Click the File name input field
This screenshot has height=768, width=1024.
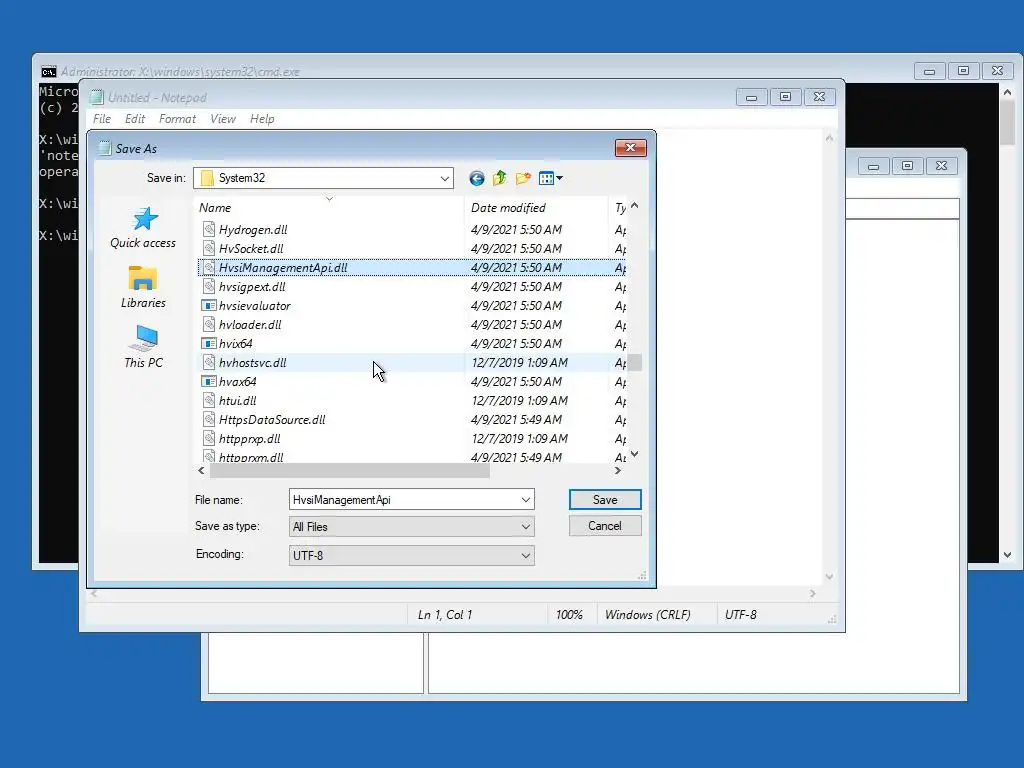pos(404,500)
